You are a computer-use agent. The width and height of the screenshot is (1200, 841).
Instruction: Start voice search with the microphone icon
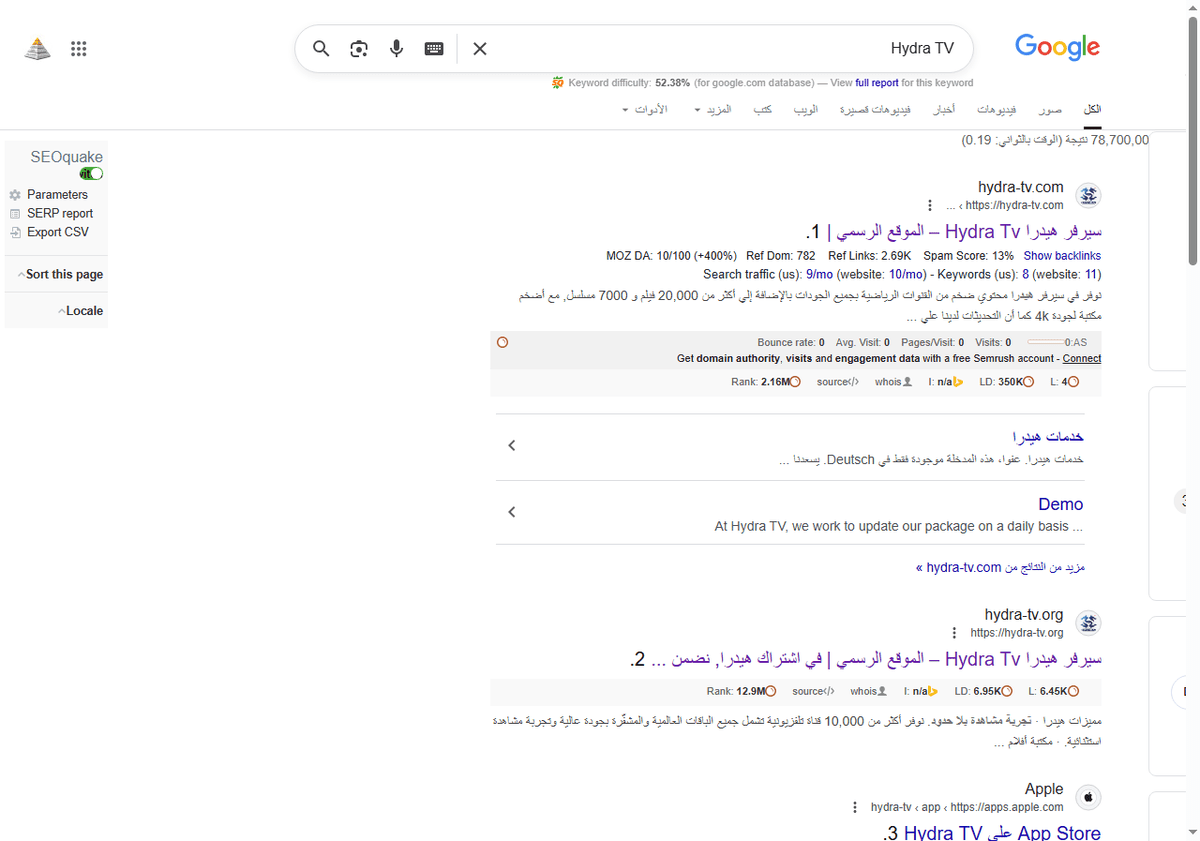click(396, 47)
